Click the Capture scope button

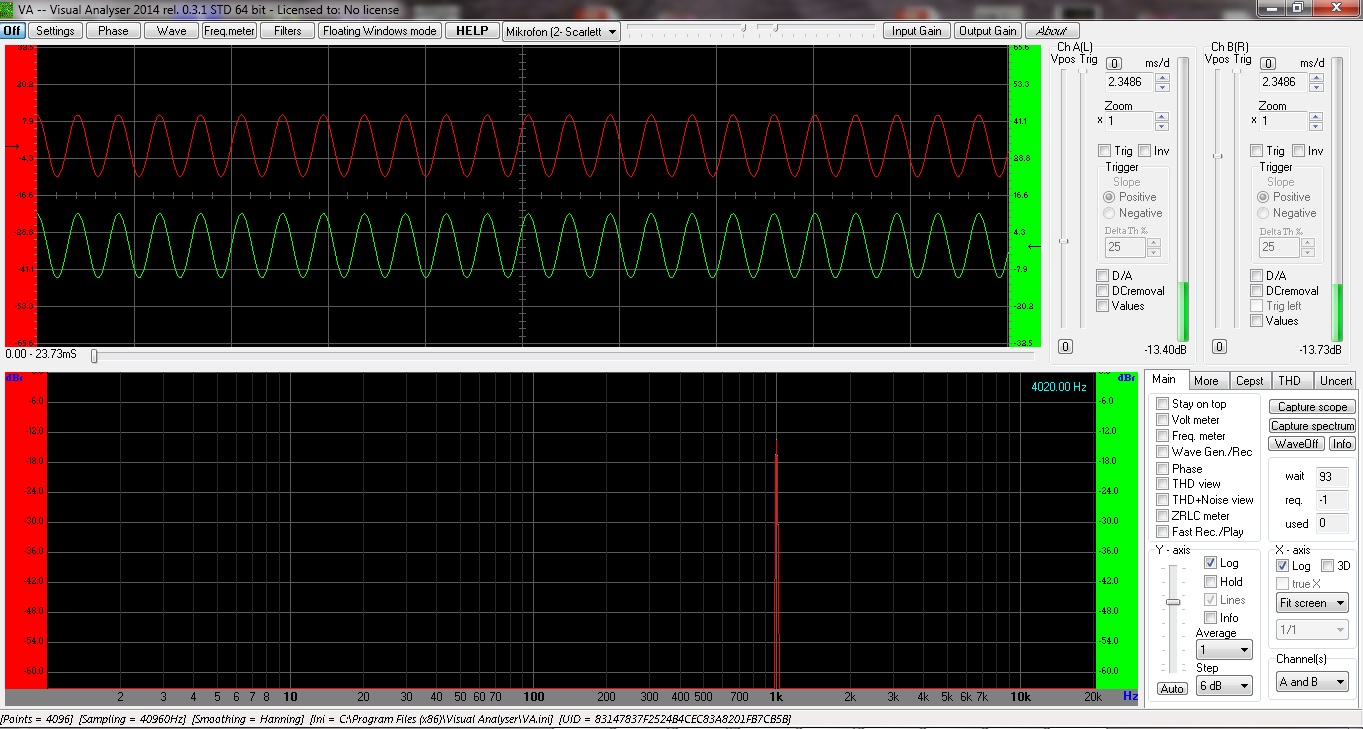pos(1312,407)
